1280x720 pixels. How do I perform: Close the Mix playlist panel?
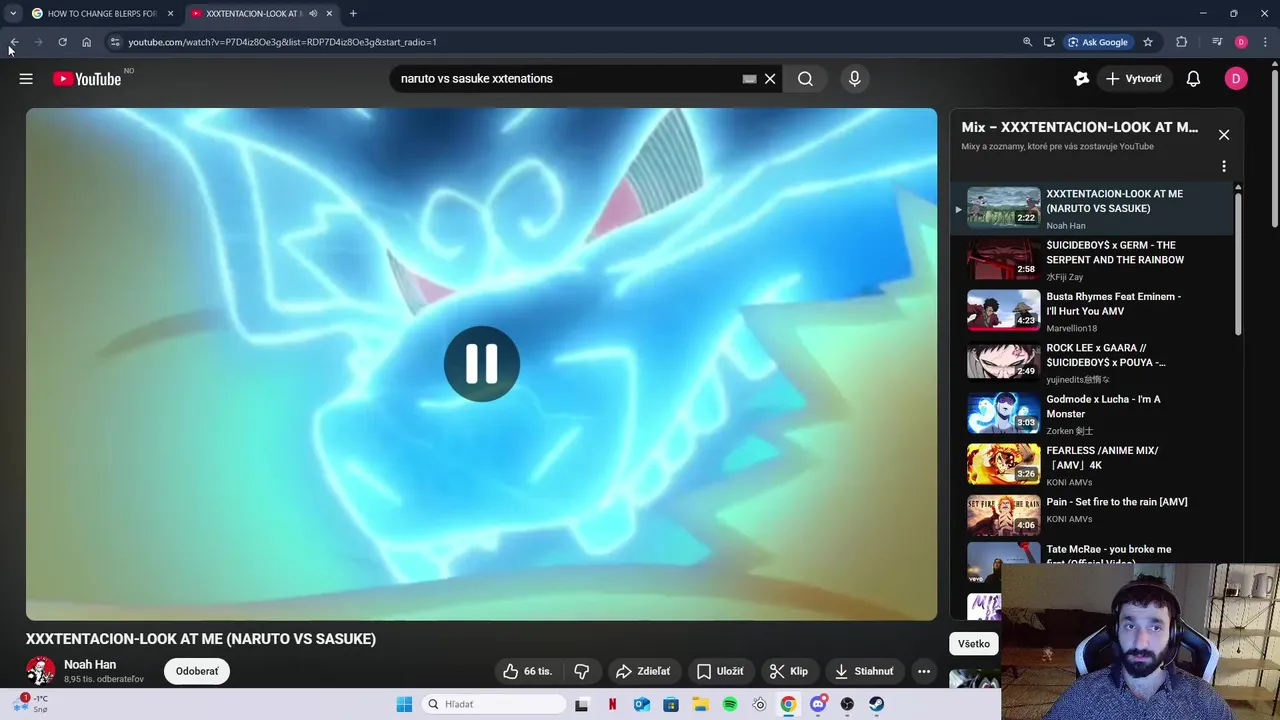(1224, 135)
